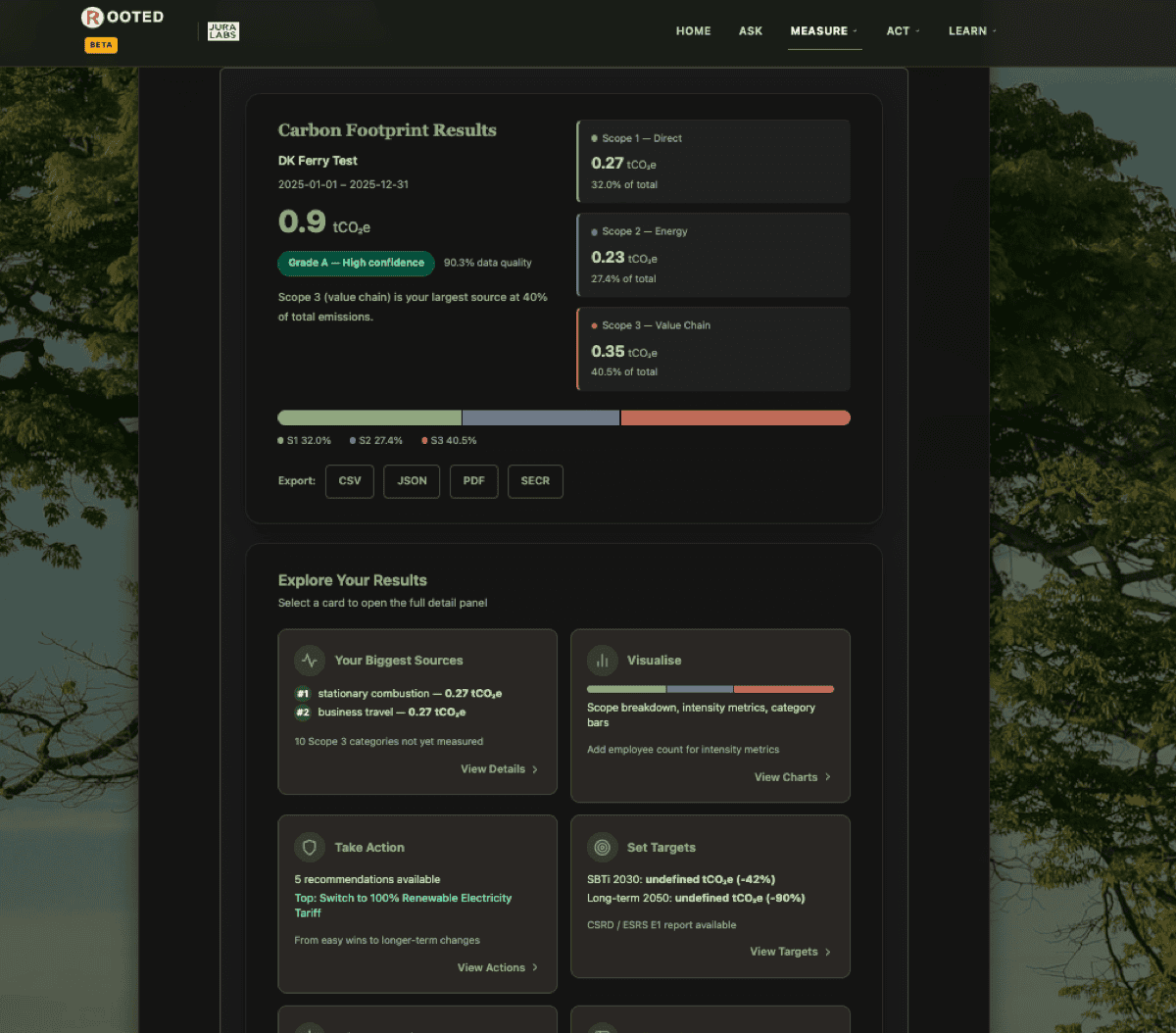Click the Scope 3 dot indicator

click(594, 324)
